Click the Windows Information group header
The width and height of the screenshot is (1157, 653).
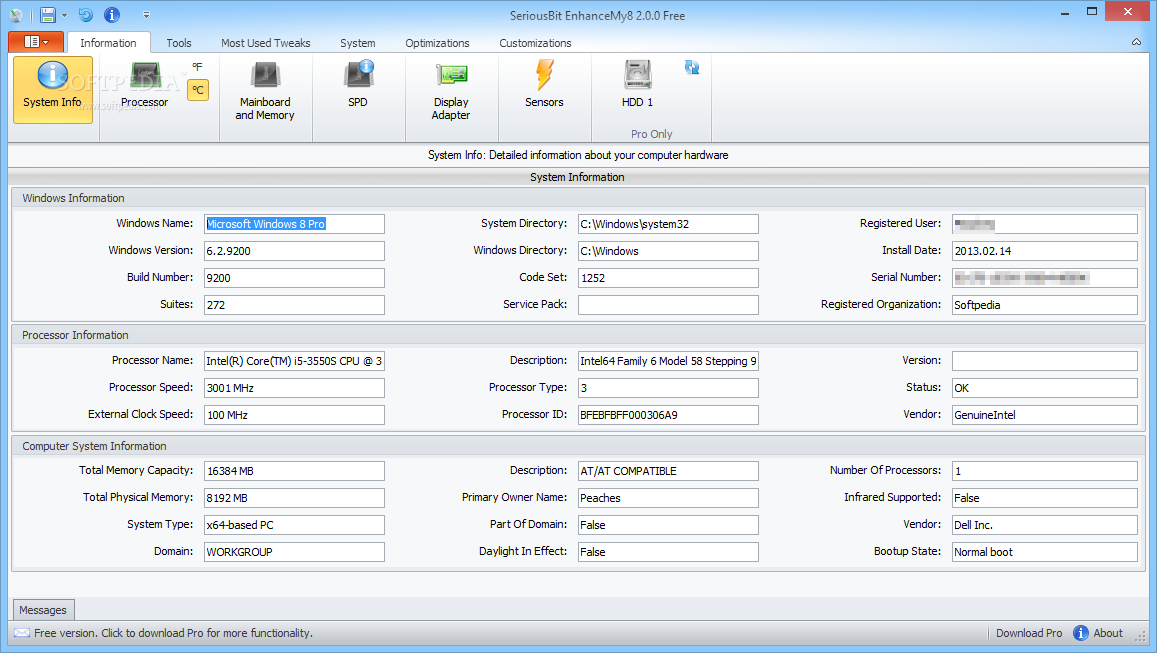coord(578,198)
